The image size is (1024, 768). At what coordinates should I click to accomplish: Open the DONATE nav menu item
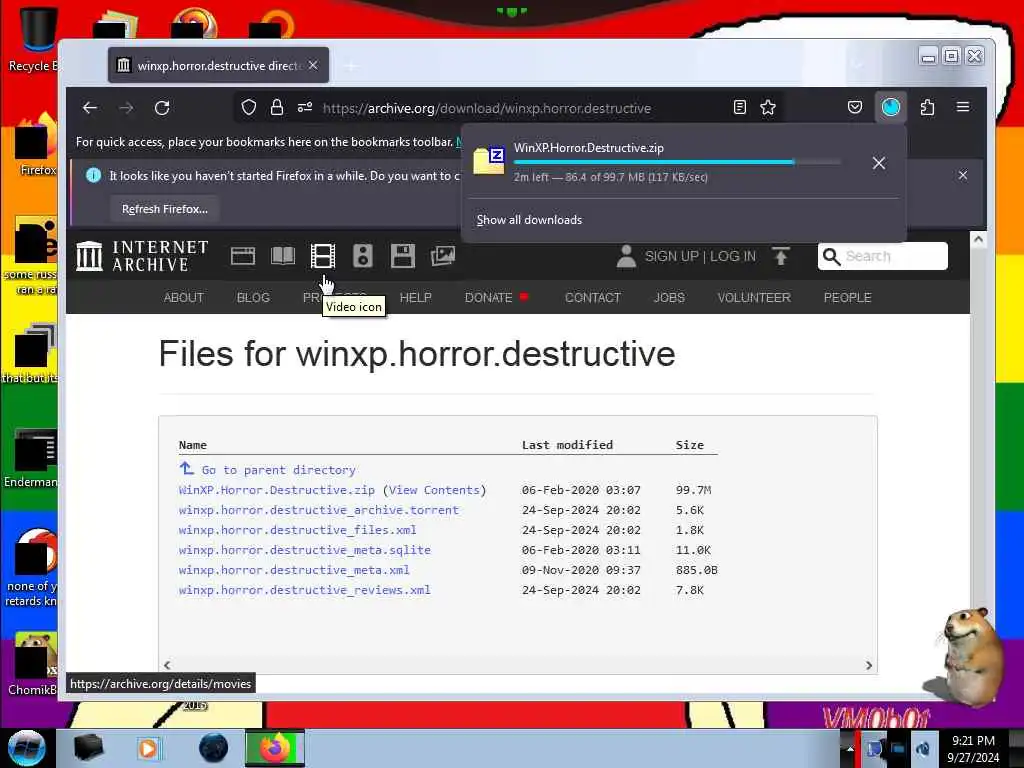click(488, 298)
